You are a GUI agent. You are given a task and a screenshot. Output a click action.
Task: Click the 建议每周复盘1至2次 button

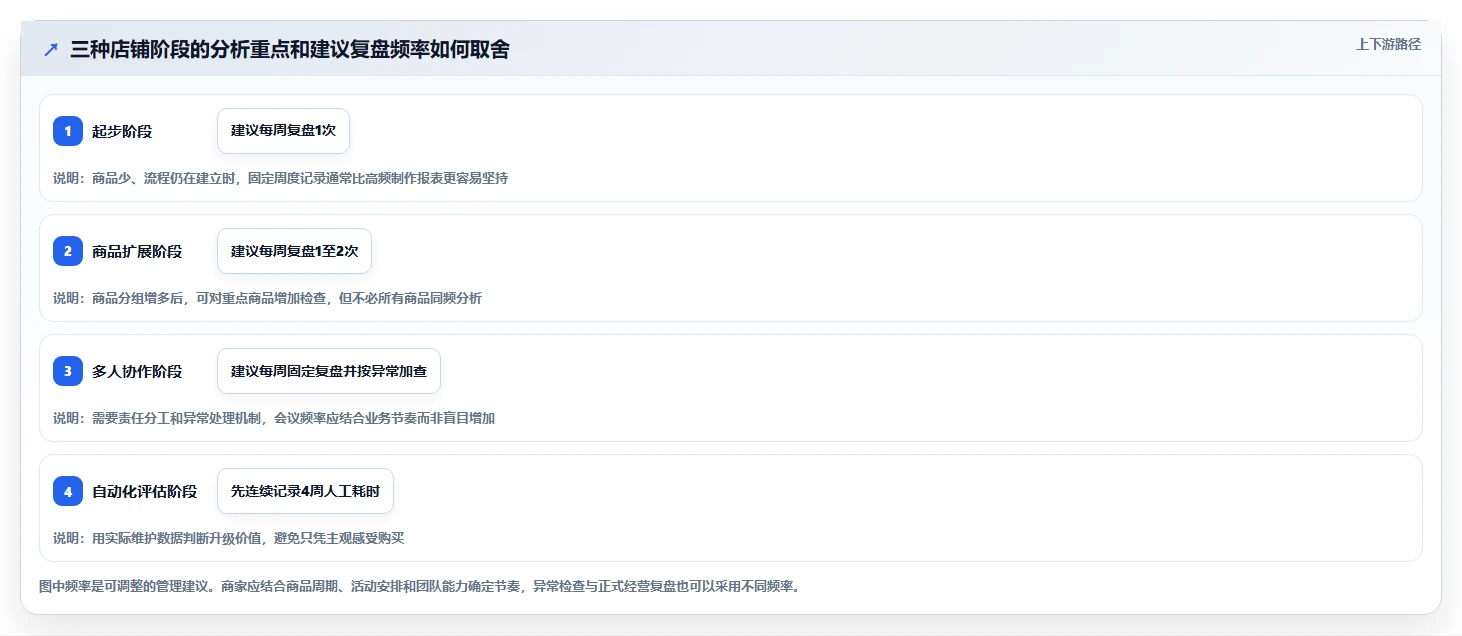point(294,251)
